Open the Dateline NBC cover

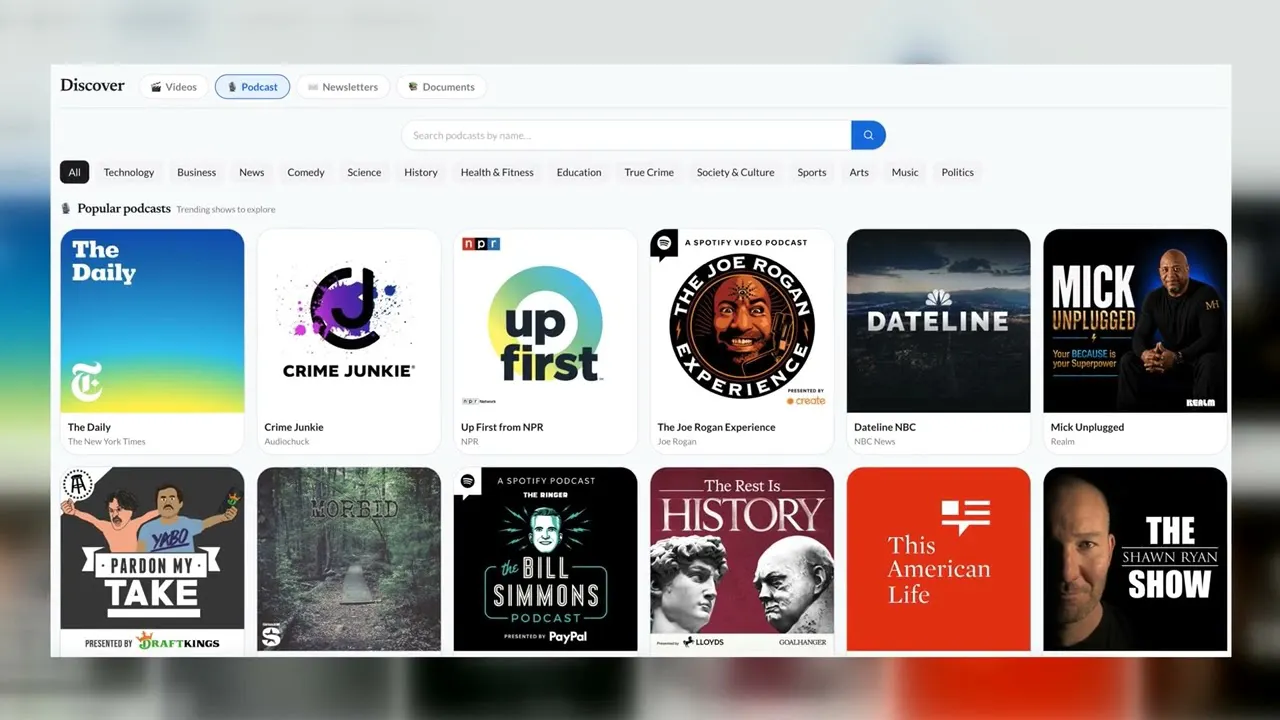pyautogui.click(x=939, y=321)
